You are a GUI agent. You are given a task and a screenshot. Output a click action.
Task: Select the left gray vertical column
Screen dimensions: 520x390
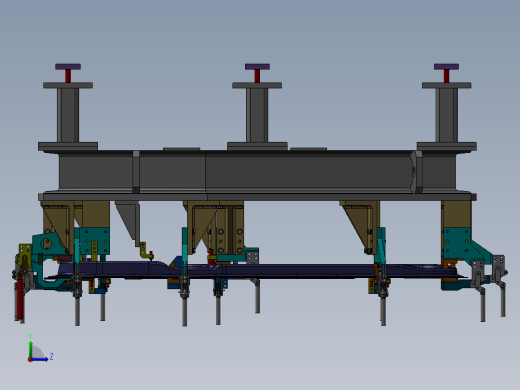(68, 115)
